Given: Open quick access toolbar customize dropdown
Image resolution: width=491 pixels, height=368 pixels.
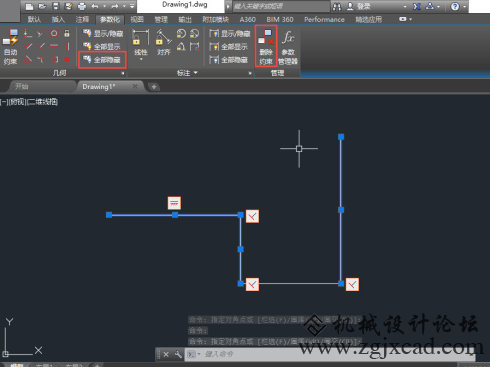Looking at the screenshot, I should 132,6.
